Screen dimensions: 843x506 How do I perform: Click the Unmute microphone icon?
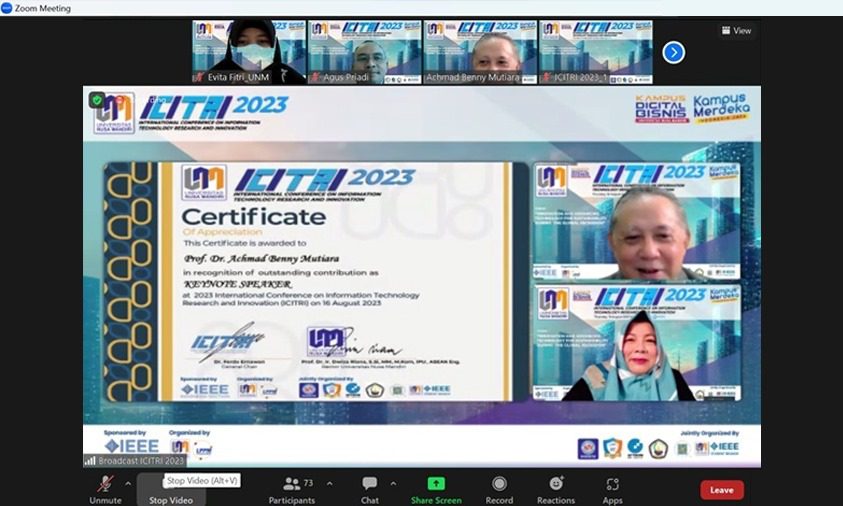[x=105, y=484]
